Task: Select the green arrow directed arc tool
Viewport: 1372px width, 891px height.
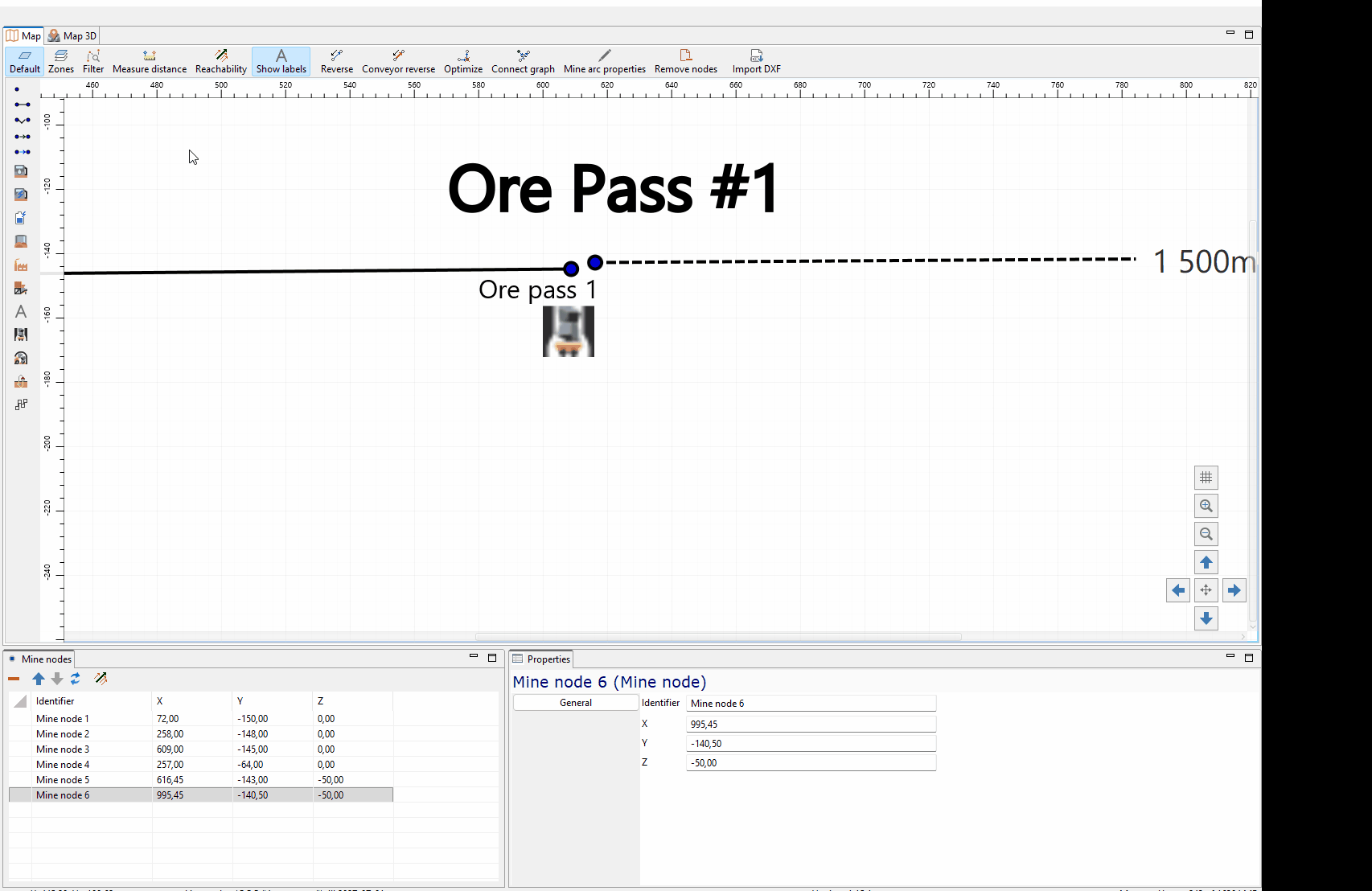Action: pos(23,137)
